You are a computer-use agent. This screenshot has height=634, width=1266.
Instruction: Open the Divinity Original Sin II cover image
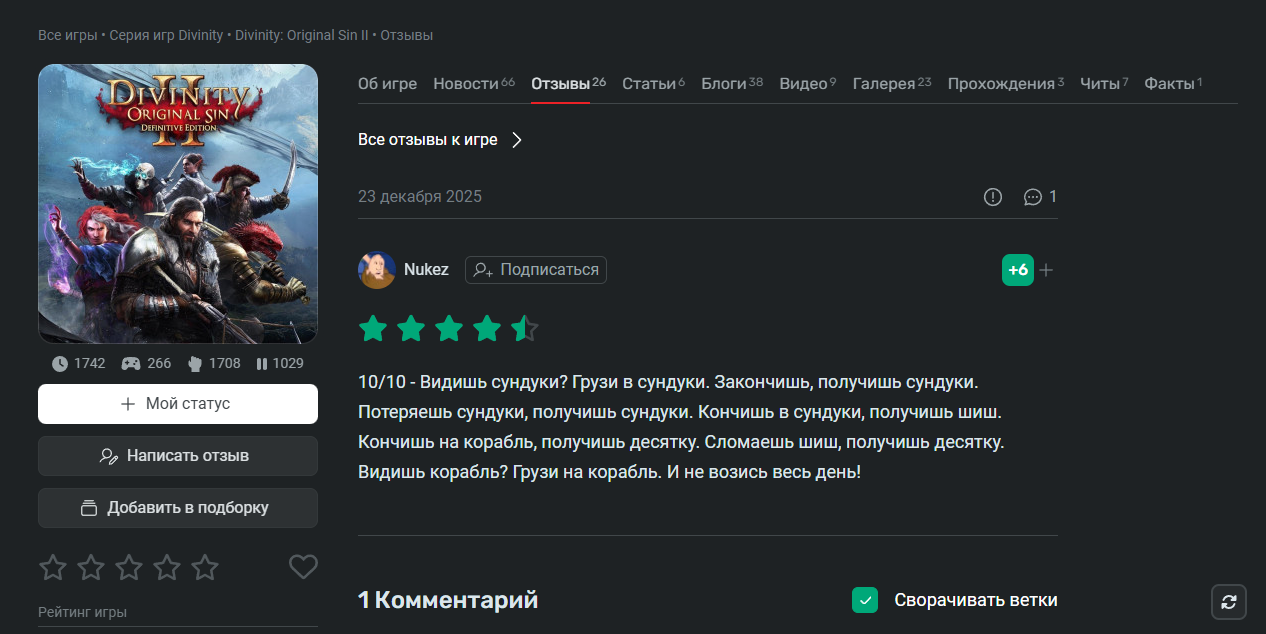178,204
